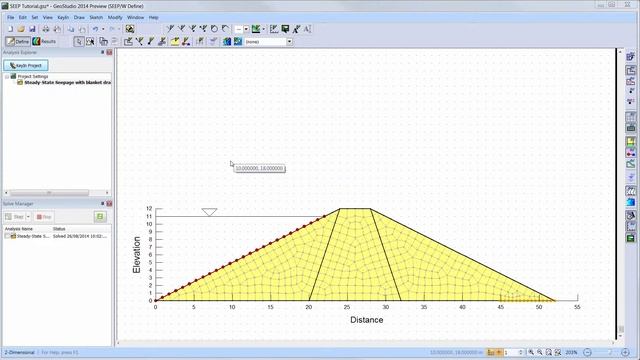640x360 pixels.
Task: Collapse the Project Settings tree node
Action: 7,76
